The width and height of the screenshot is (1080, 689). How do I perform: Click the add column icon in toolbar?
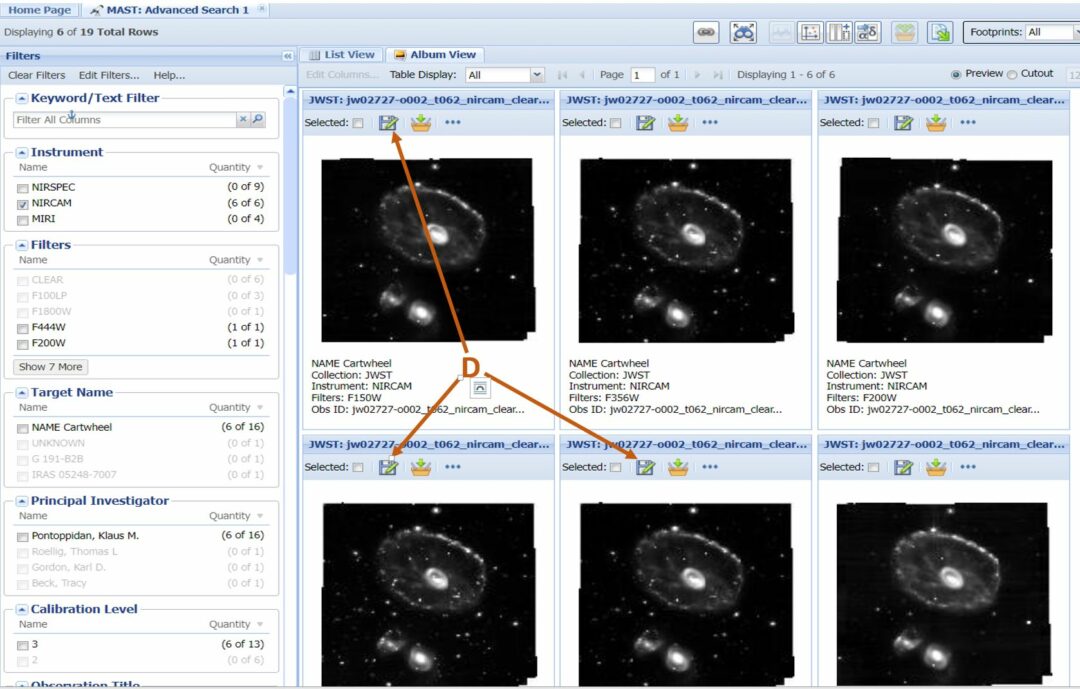pos(839,32)
